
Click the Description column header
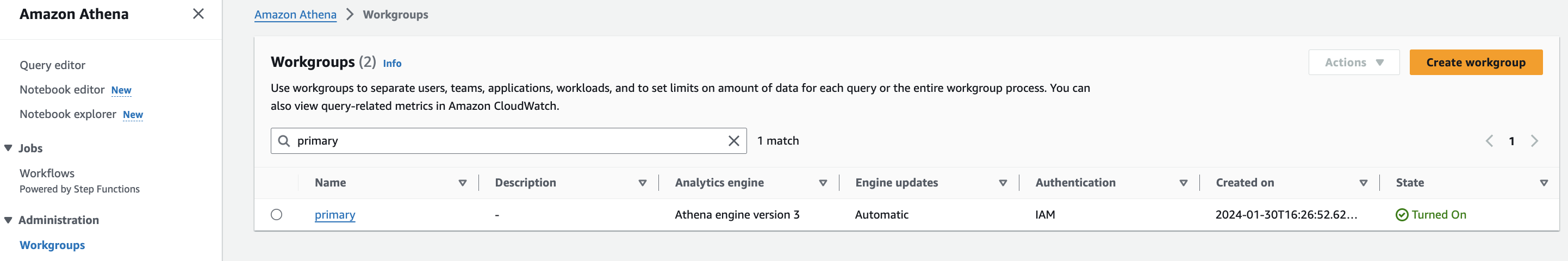pyautogui.click(x=525, y=183)
